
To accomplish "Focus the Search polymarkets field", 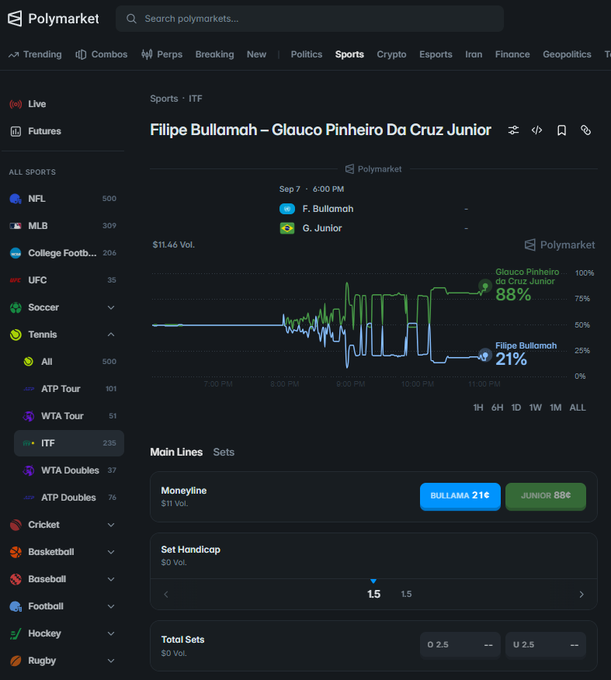I will click(x=310, y=19).
